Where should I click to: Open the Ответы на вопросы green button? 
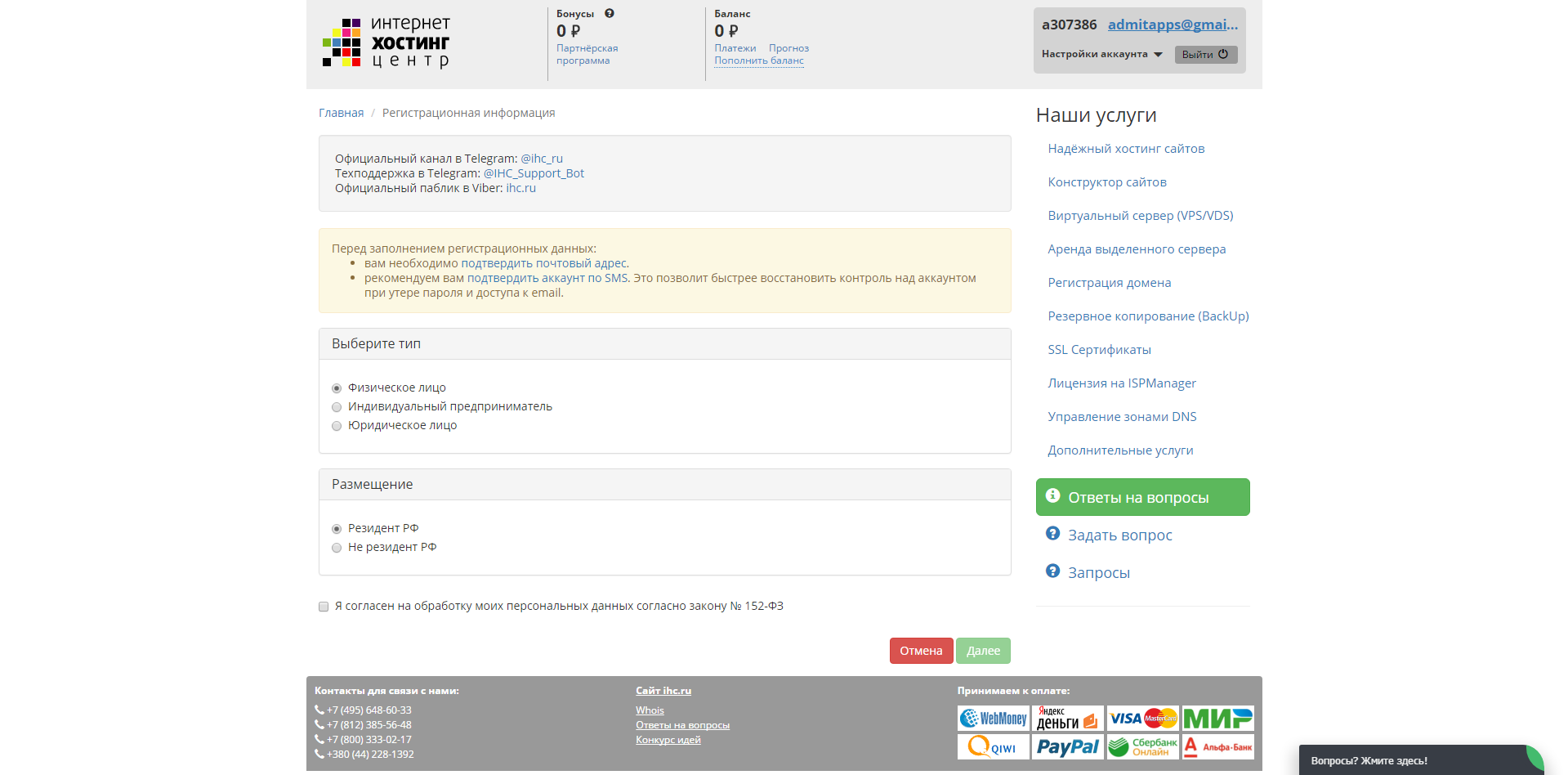pos(1142,497)
